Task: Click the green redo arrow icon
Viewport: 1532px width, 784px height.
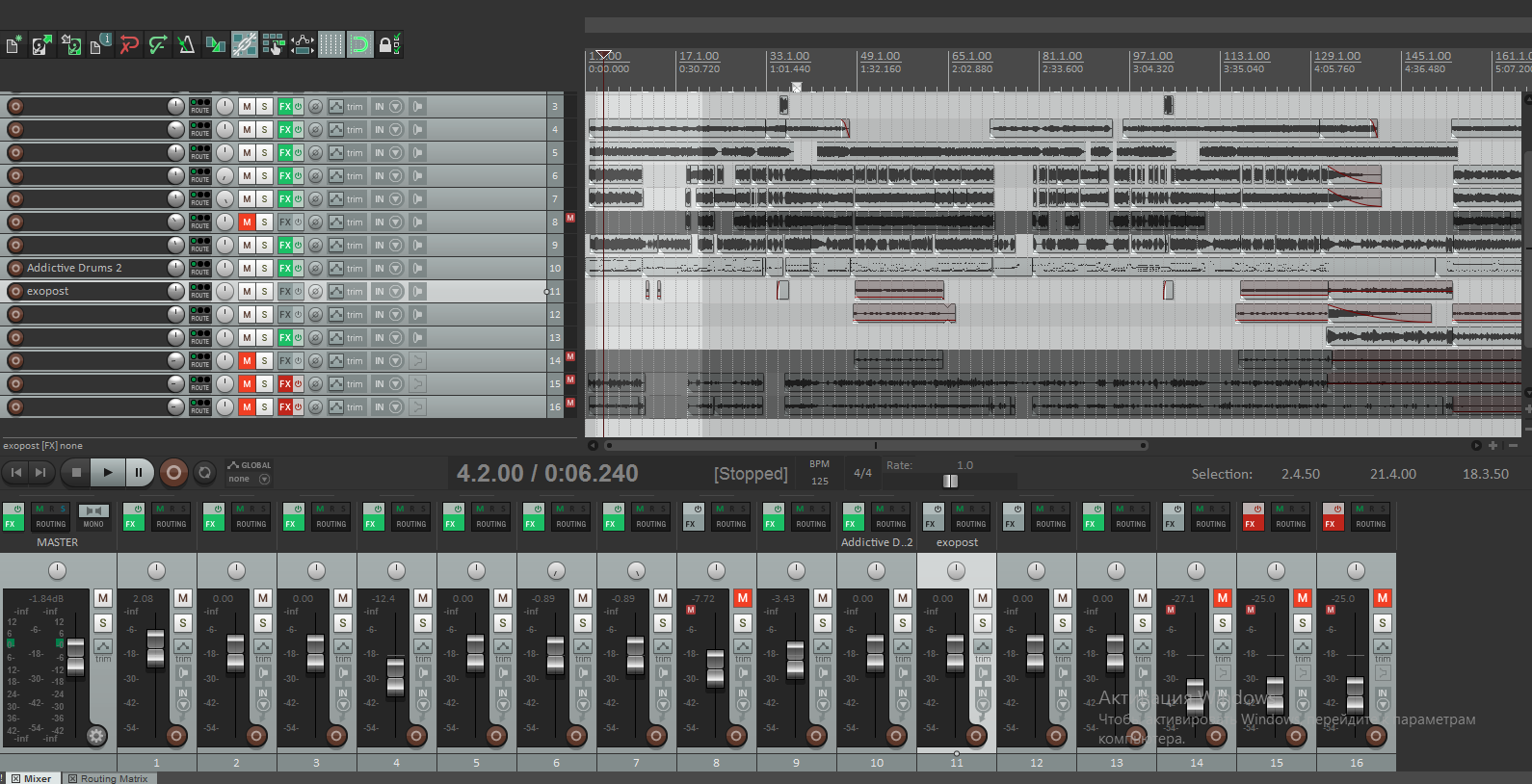Action: click(158, 44)
